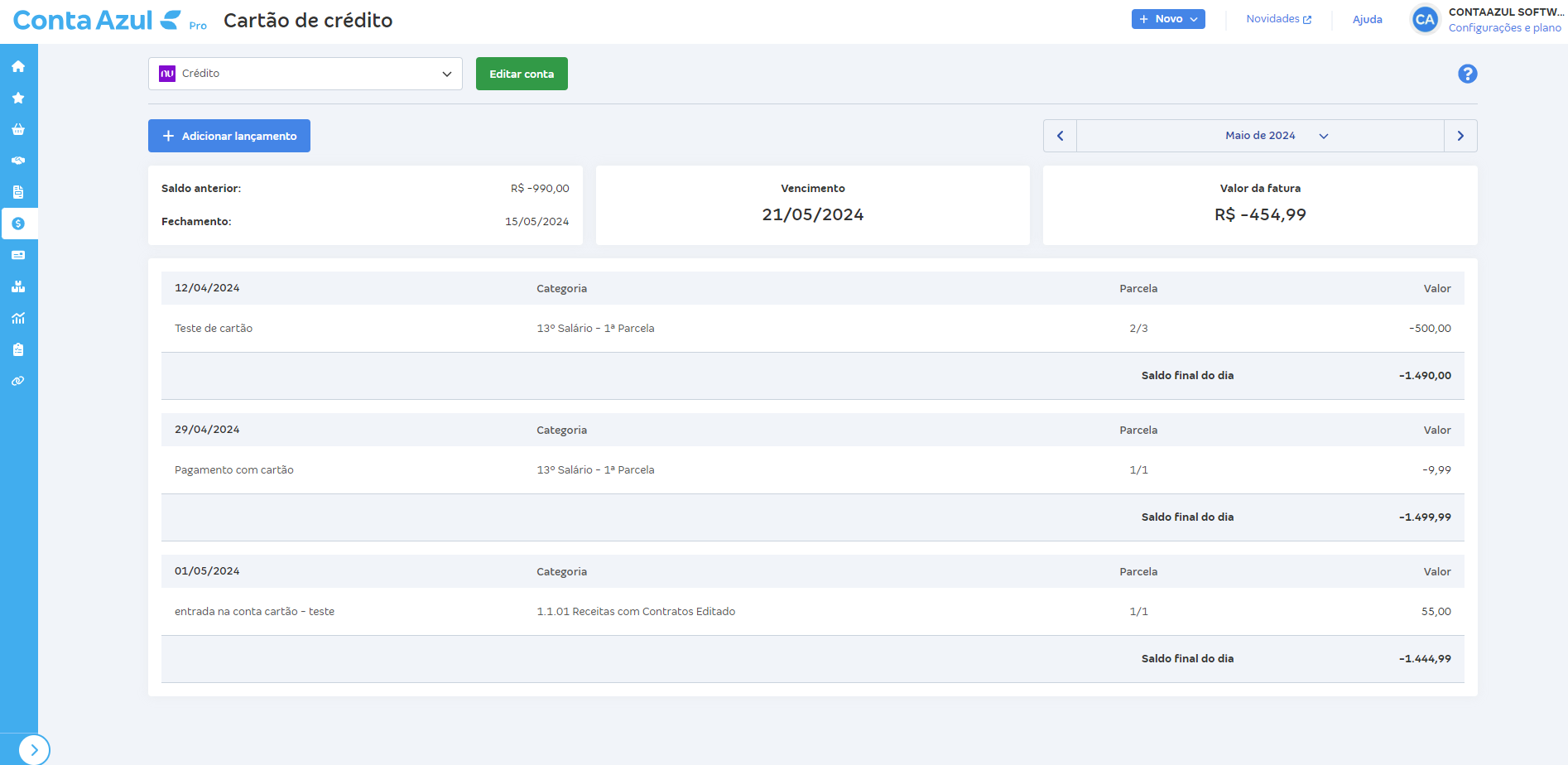Go to next month with right arrow
This screenshot has height=765, width=1568.
point(1460,136)
